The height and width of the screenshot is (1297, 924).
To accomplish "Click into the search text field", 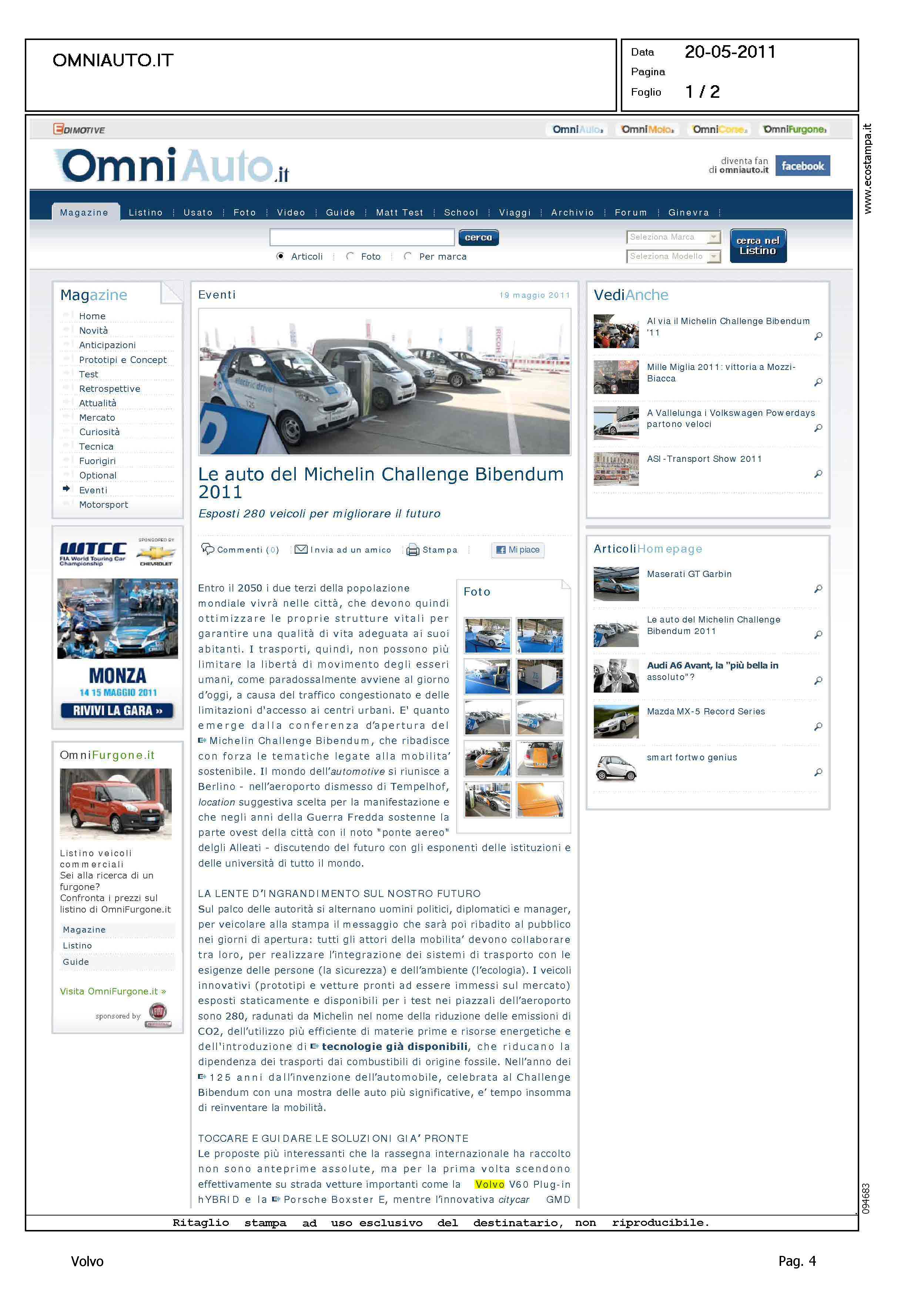I will [x=362, y=237].
